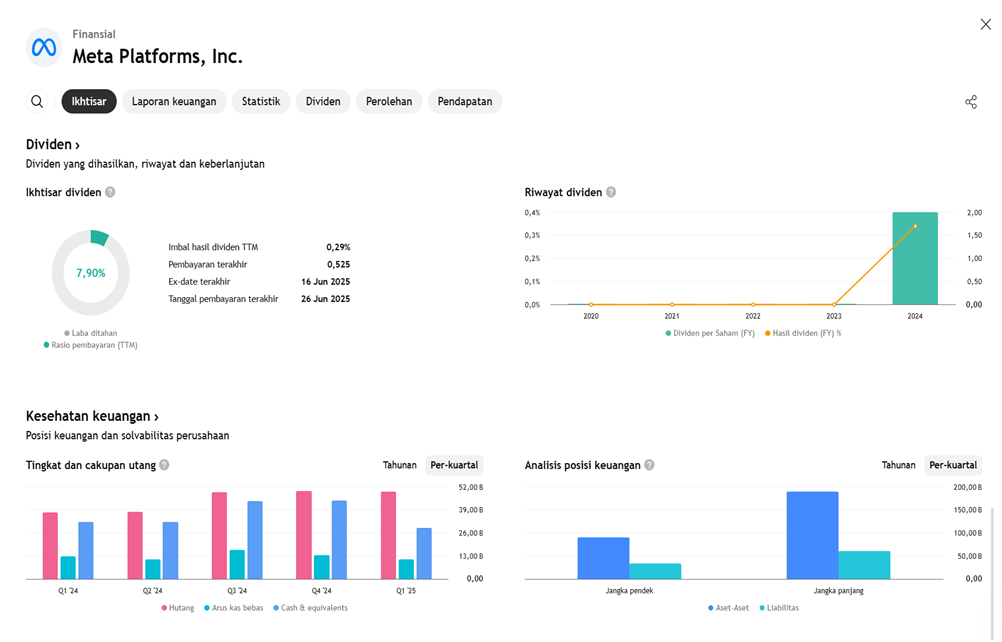The height and width of the screenshot is (642, 1002).
Task: Click the Jangka panjang Liabilitas bar
Action: click(x=864, y=565)
